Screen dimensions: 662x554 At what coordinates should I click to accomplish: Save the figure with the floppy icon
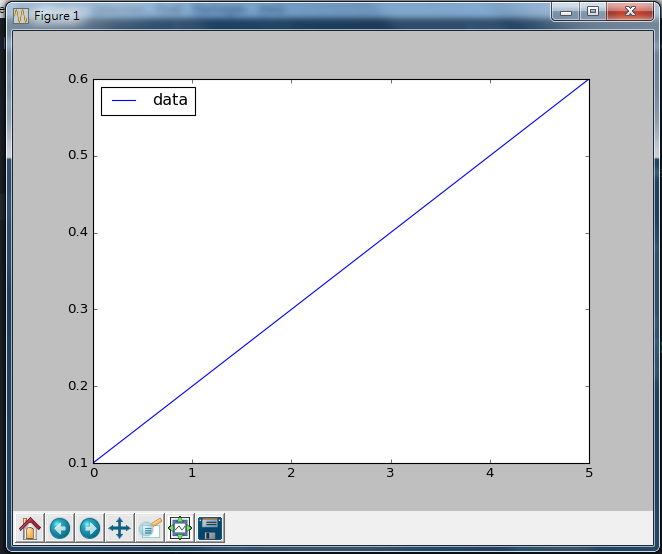coord(210,528)
